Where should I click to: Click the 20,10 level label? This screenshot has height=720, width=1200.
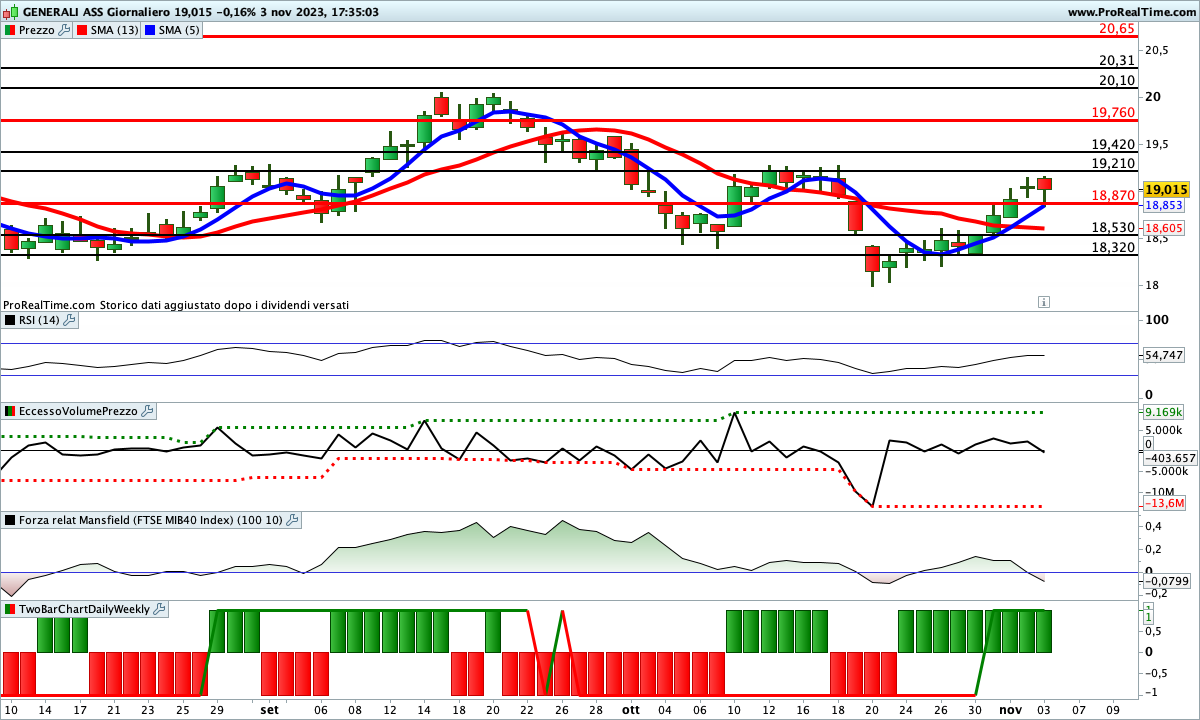click(x=1116, y=80)
